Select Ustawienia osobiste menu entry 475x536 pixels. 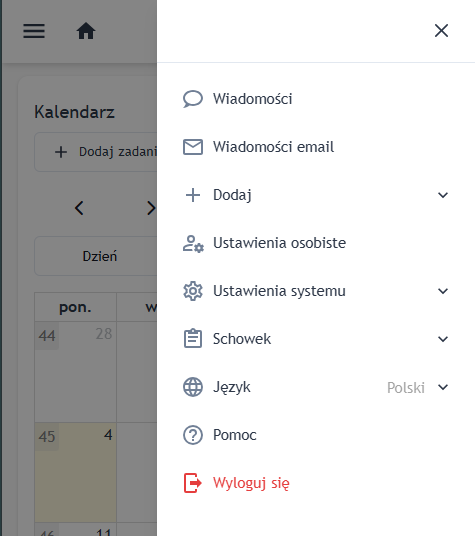click(x=316, y=243)
